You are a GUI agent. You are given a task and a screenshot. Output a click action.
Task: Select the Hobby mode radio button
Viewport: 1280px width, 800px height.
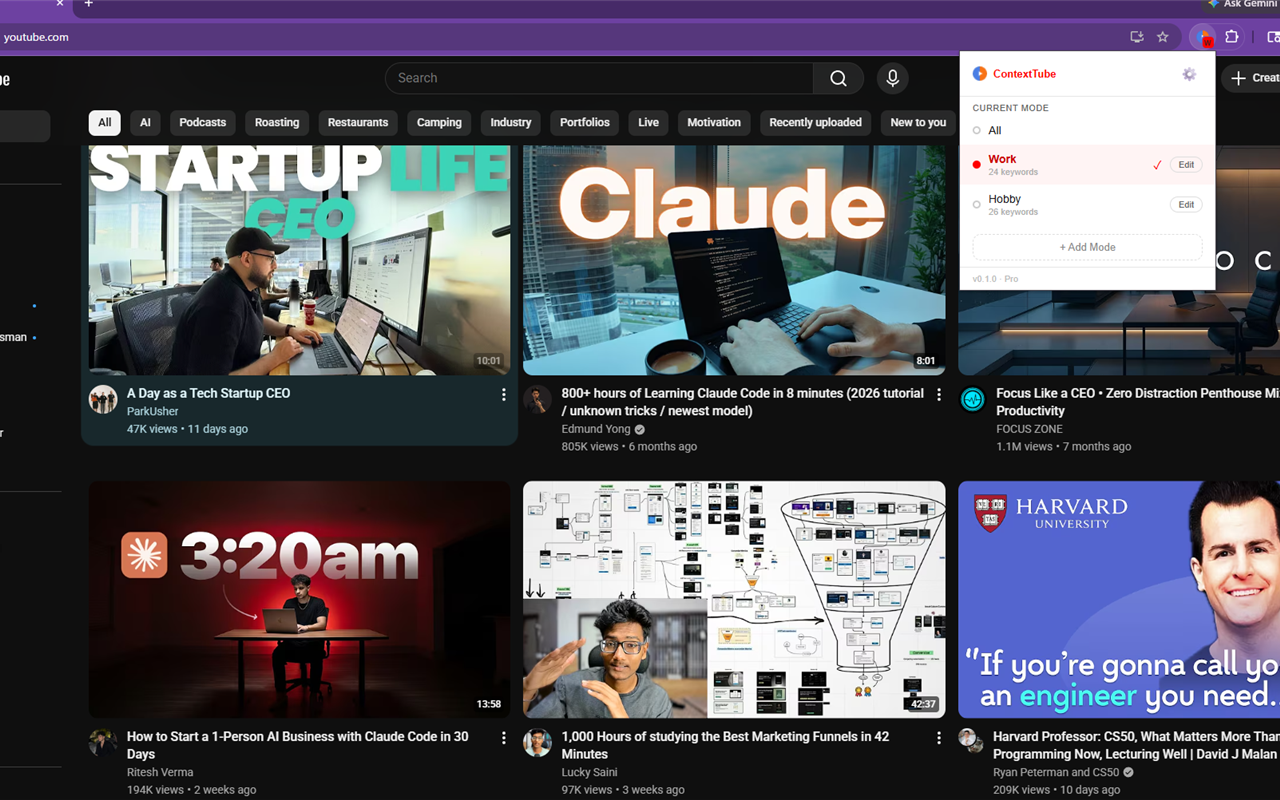coord(977,204)
